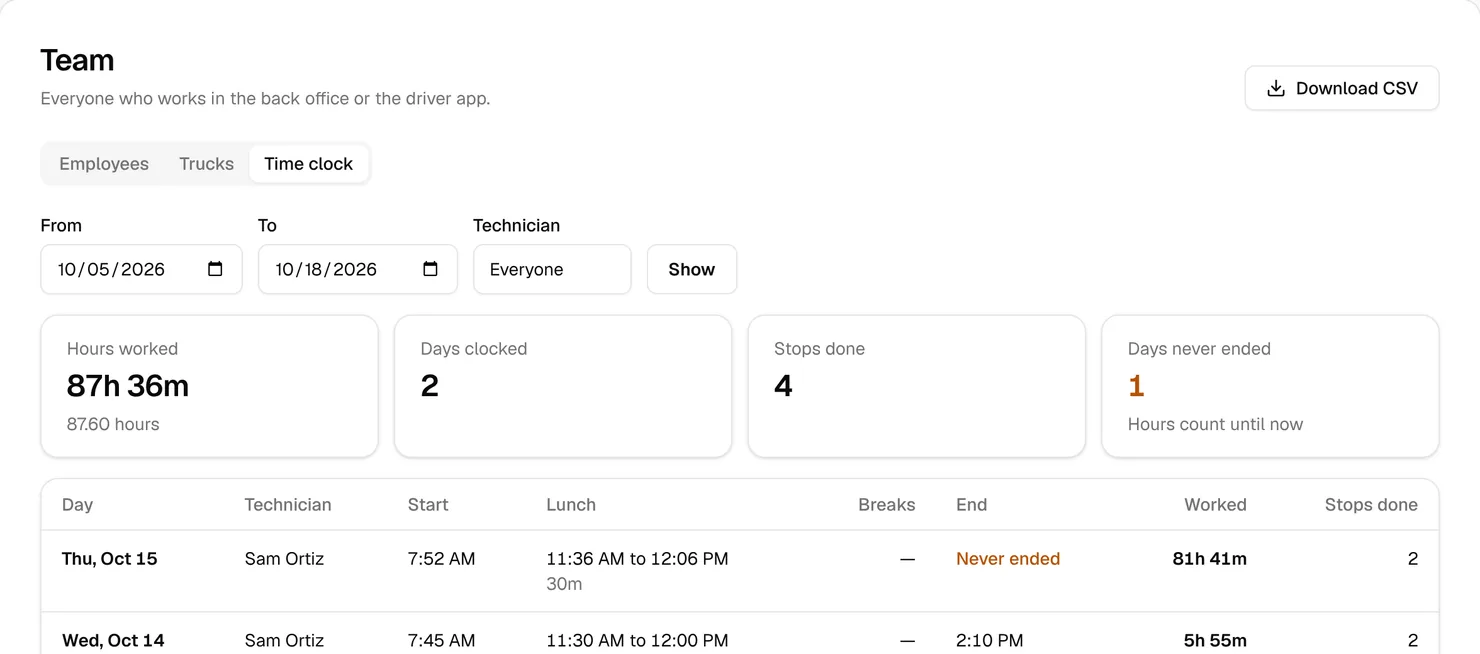Image resolution: width=1480 pixels, height=654 pixels.
Task: Select the Wed, Oct 14 day cell
Action: [x=113, y=640]
